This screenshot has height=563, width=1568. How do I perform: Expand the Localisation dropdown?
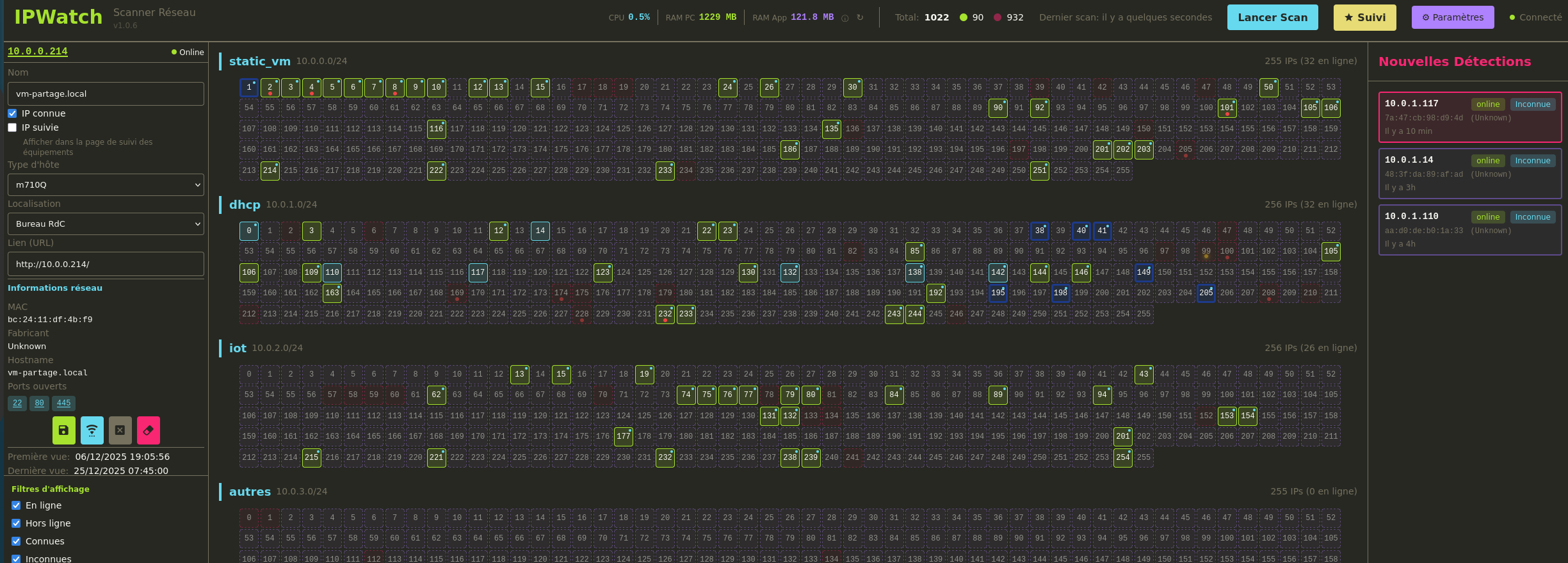(x=106, y=224)
